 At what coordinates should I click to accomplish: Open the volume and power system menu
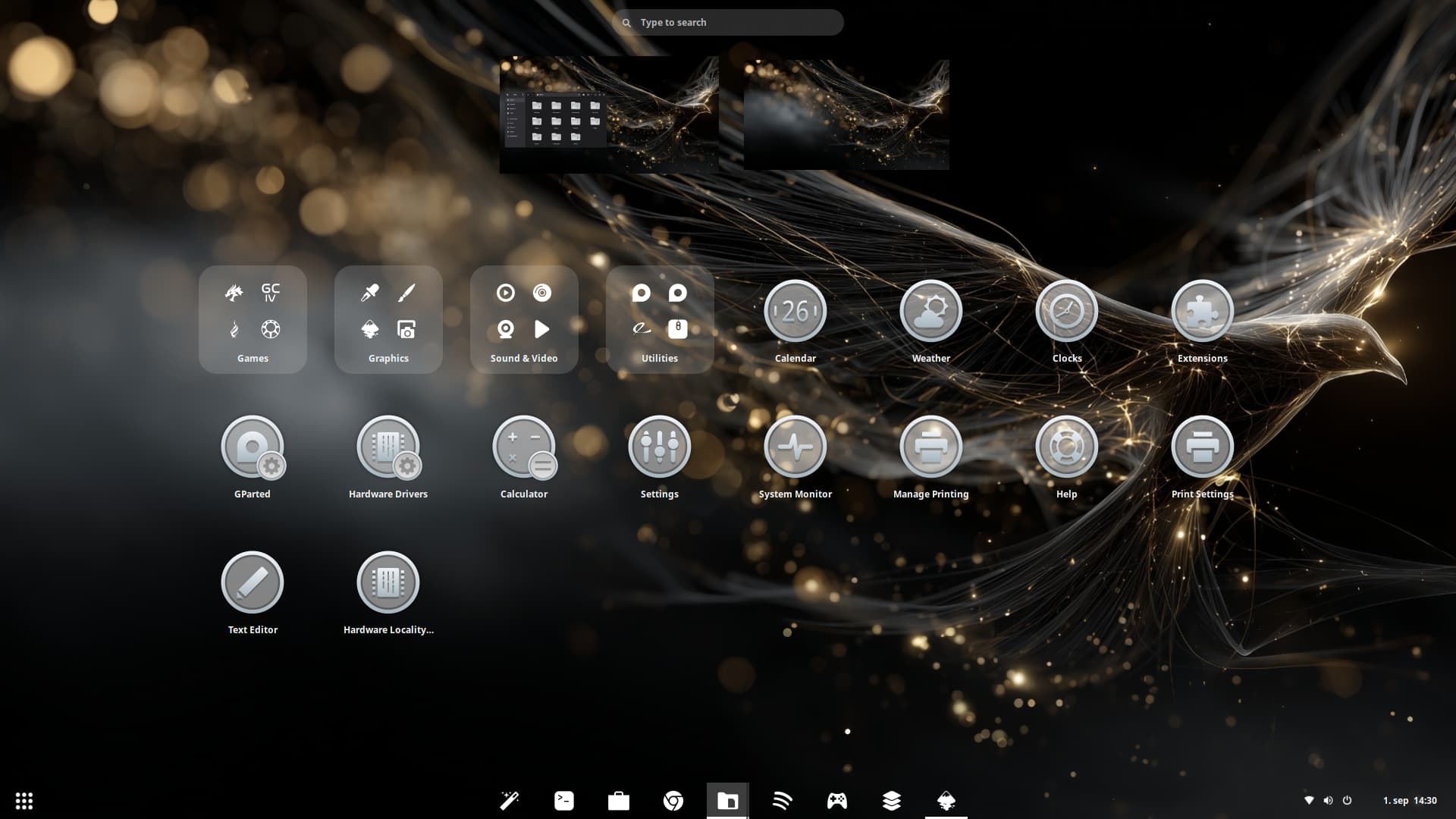tap(1328, 801)
